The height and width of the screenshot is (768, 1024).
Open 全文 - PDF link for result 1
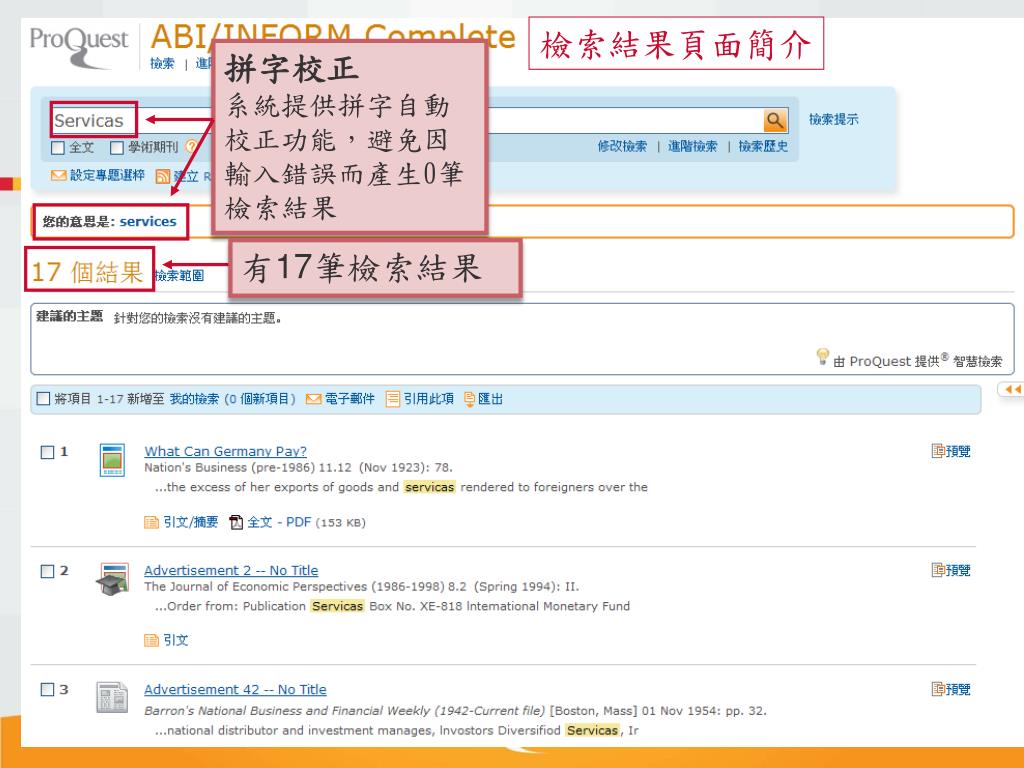(279, 522)
